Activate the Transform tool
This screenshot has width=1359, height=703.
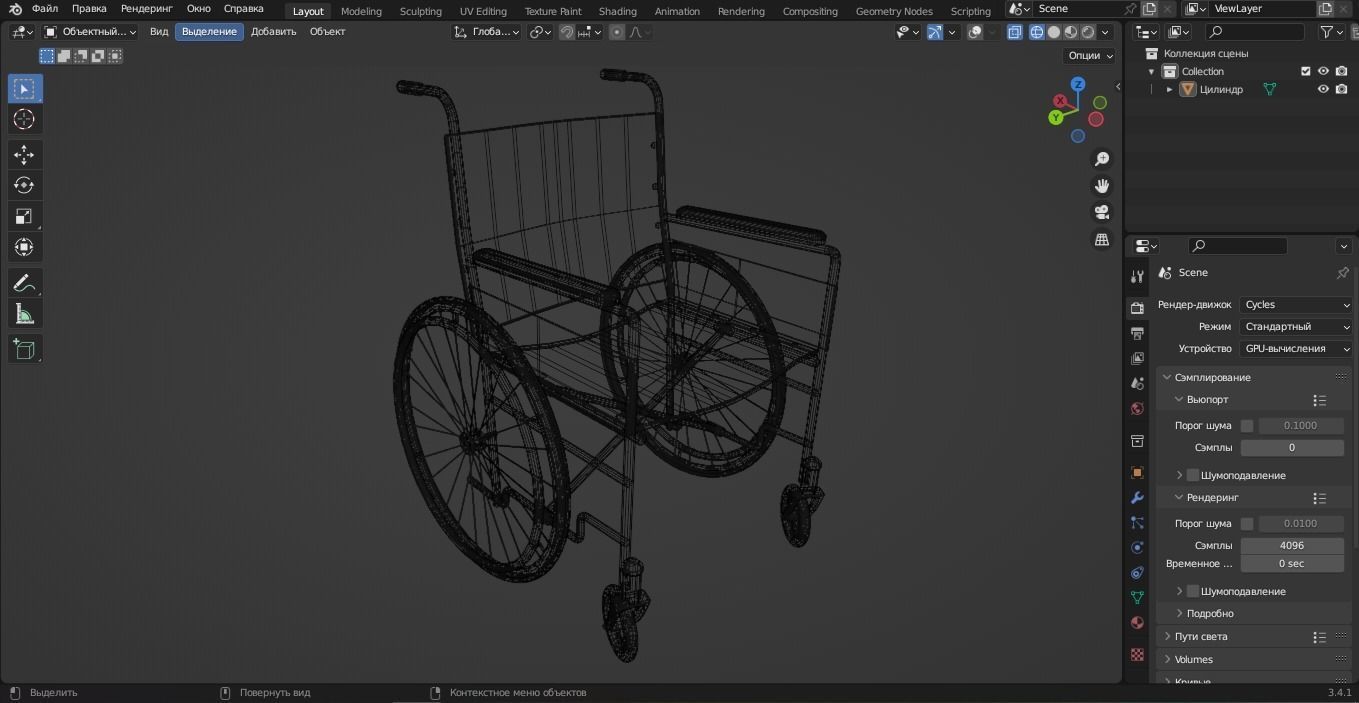[x=25, y=247]
